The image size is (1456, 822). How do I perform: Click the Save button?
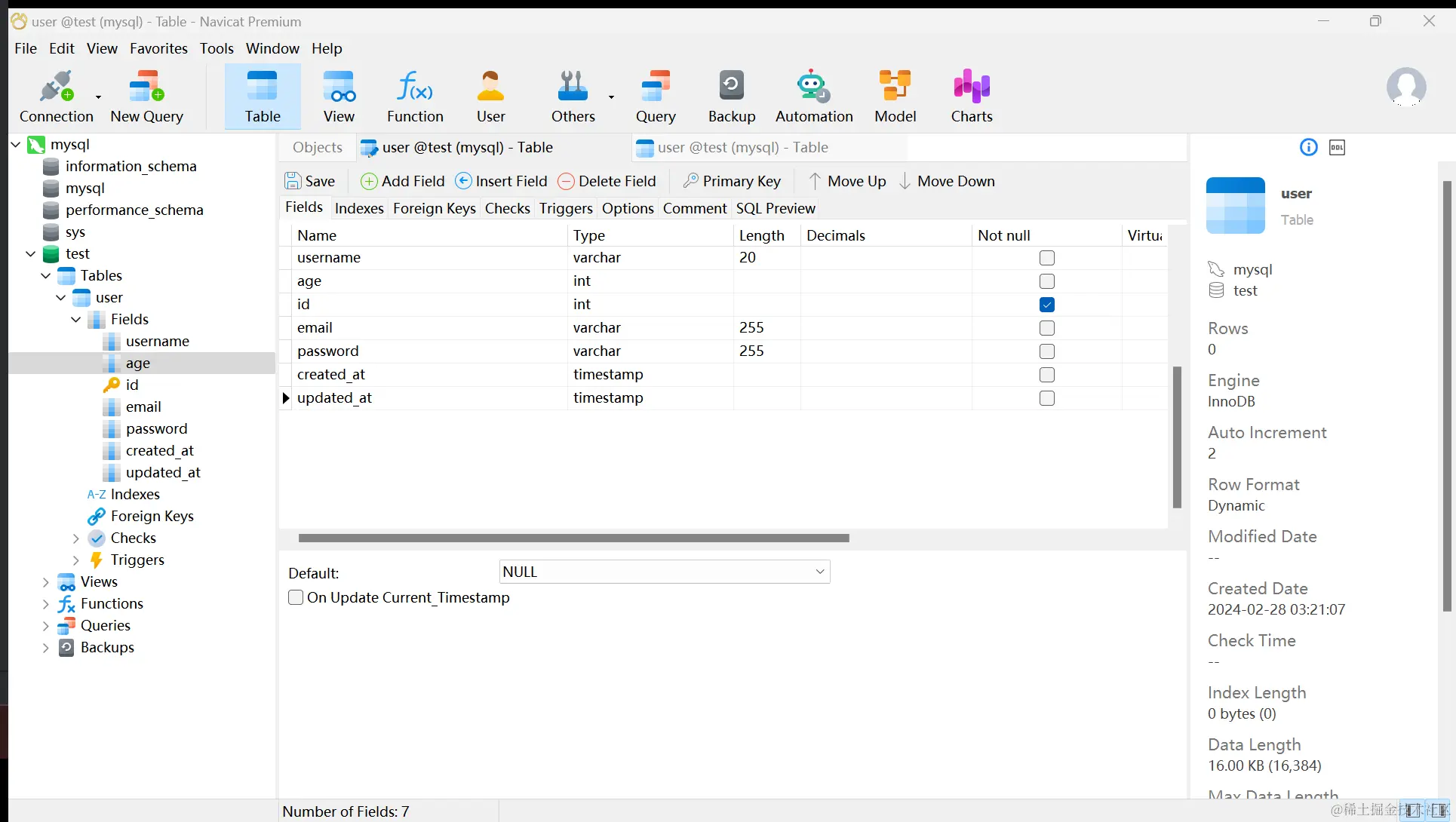tap(310, 181)
